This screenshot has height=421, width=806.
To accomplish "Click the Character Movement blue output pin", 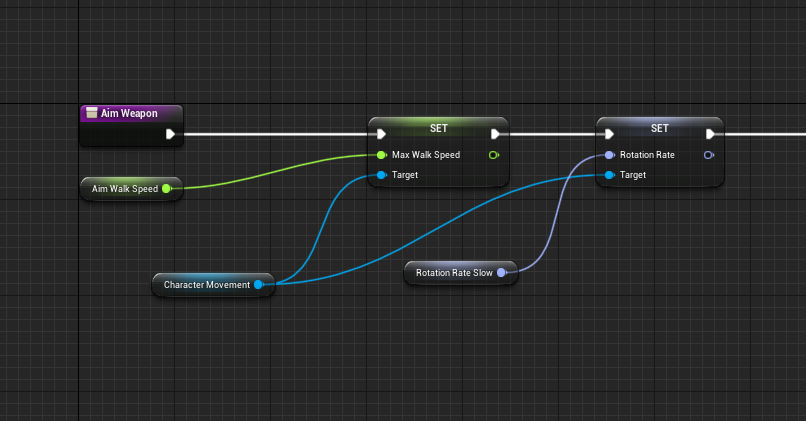I will click(x=258, y=285).
